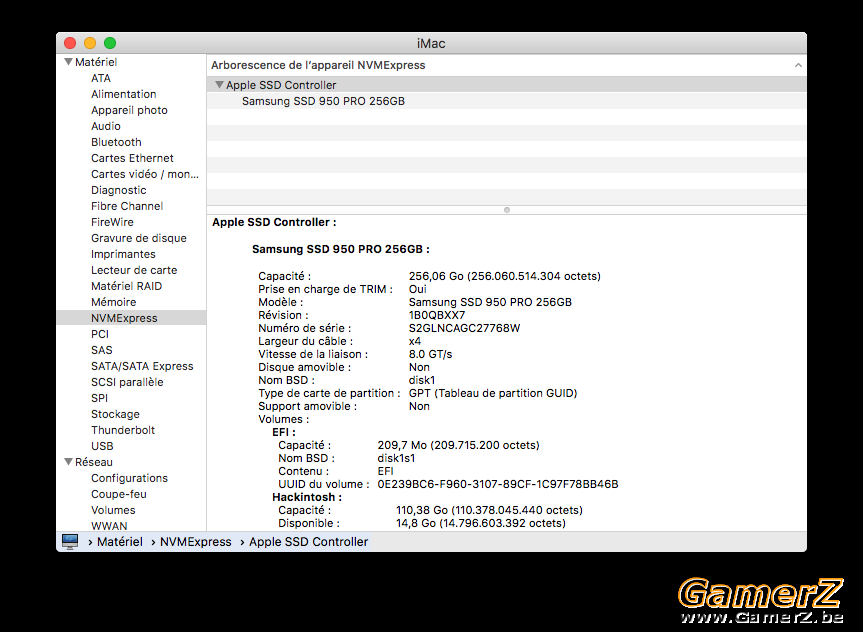Click the sort chevron in the NVMExpress column header
This screenshot has width=863, height=632.
pyautogui.click(x=798, y=65)
